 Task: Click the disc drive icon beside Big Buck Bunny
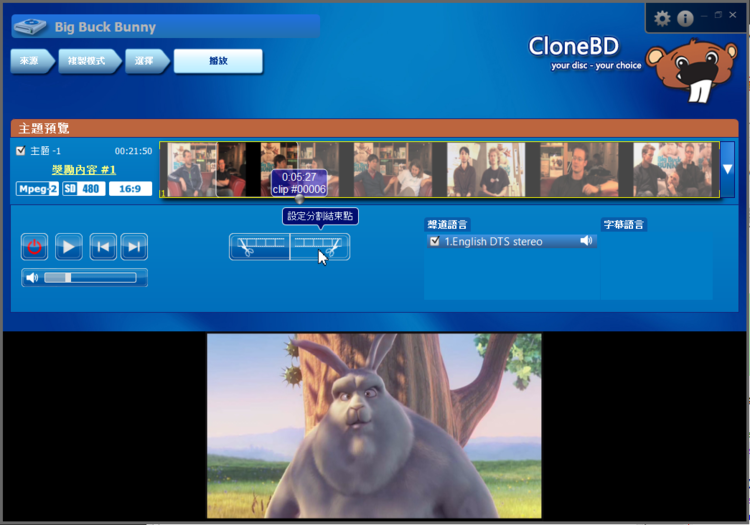[30, 26]
